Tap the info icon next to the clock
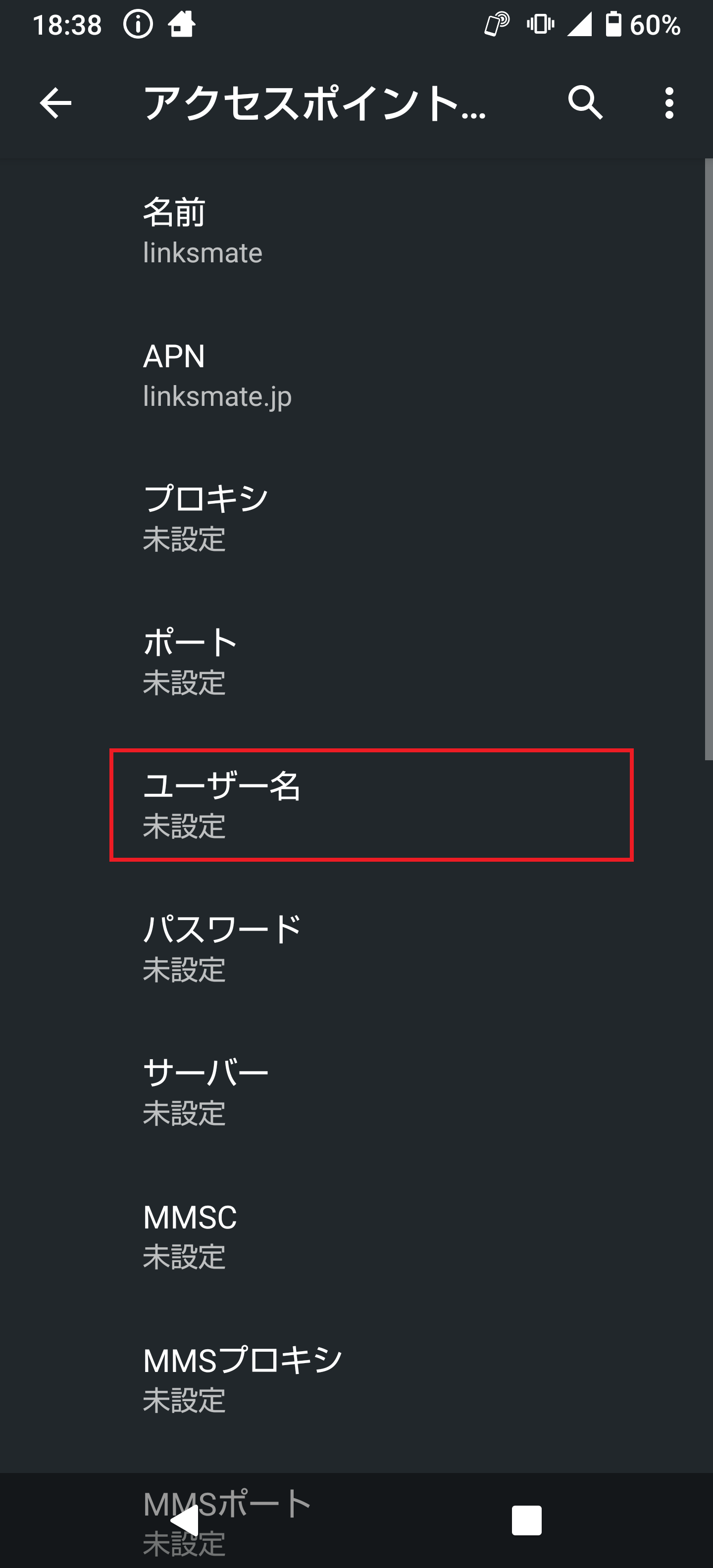Image resolution: width=713 pixels, height=1568 pixels. 139,23
